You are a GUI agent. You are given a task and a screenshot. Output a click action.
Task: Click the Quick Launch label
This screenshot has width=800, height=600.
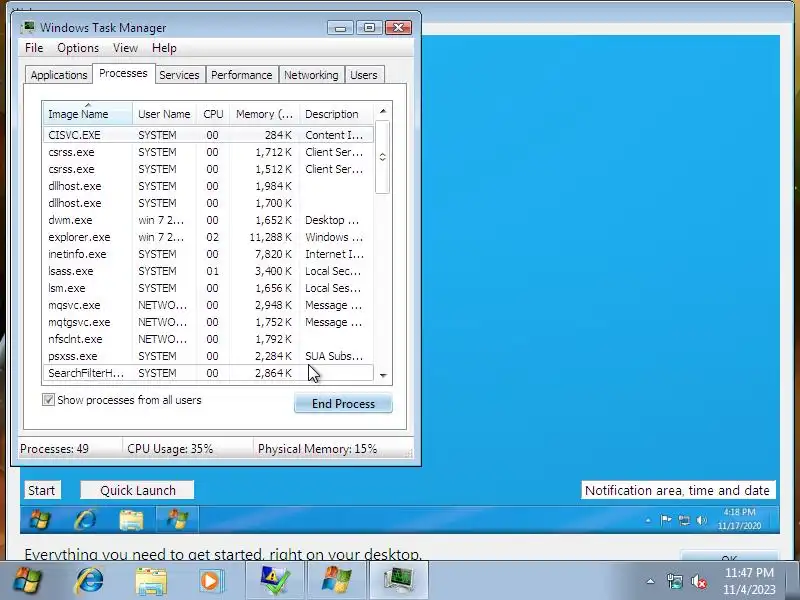coord(137,490)
